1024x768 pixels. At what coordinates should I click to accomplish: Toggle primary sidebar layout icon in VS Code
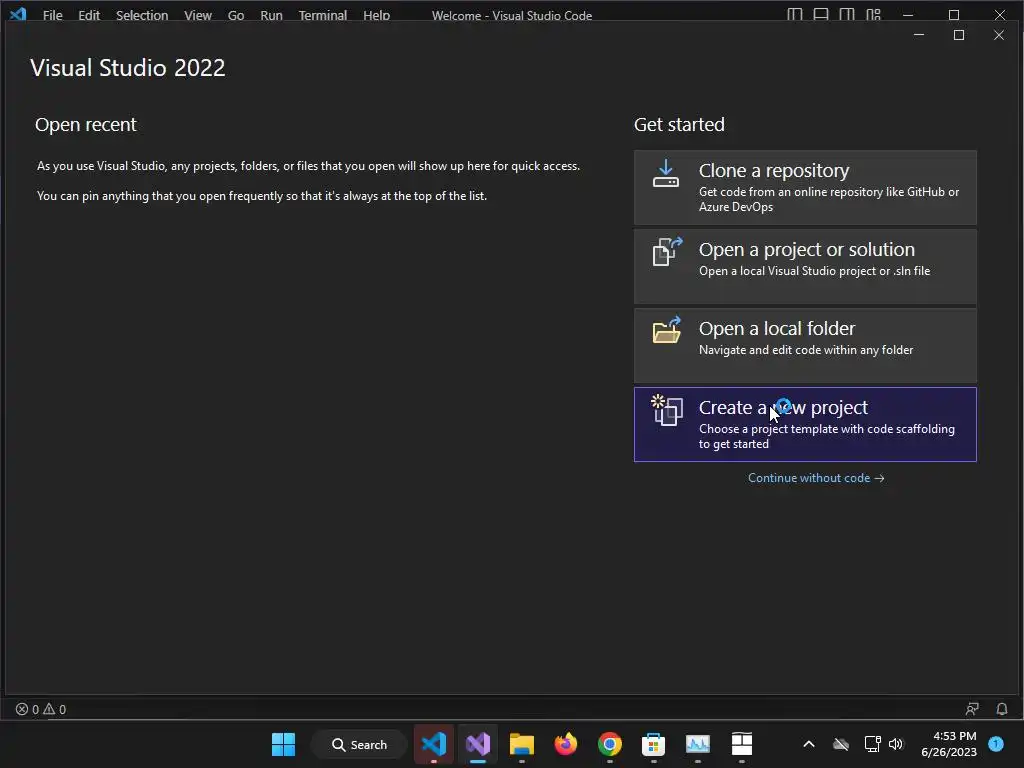794,14
